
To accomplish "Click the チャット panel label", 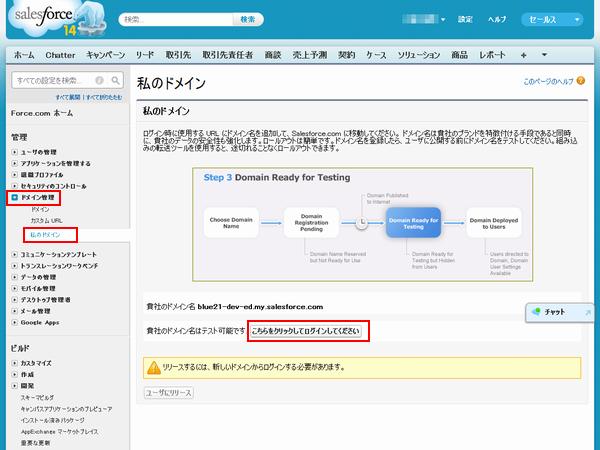I will click(x=555, y=312).
